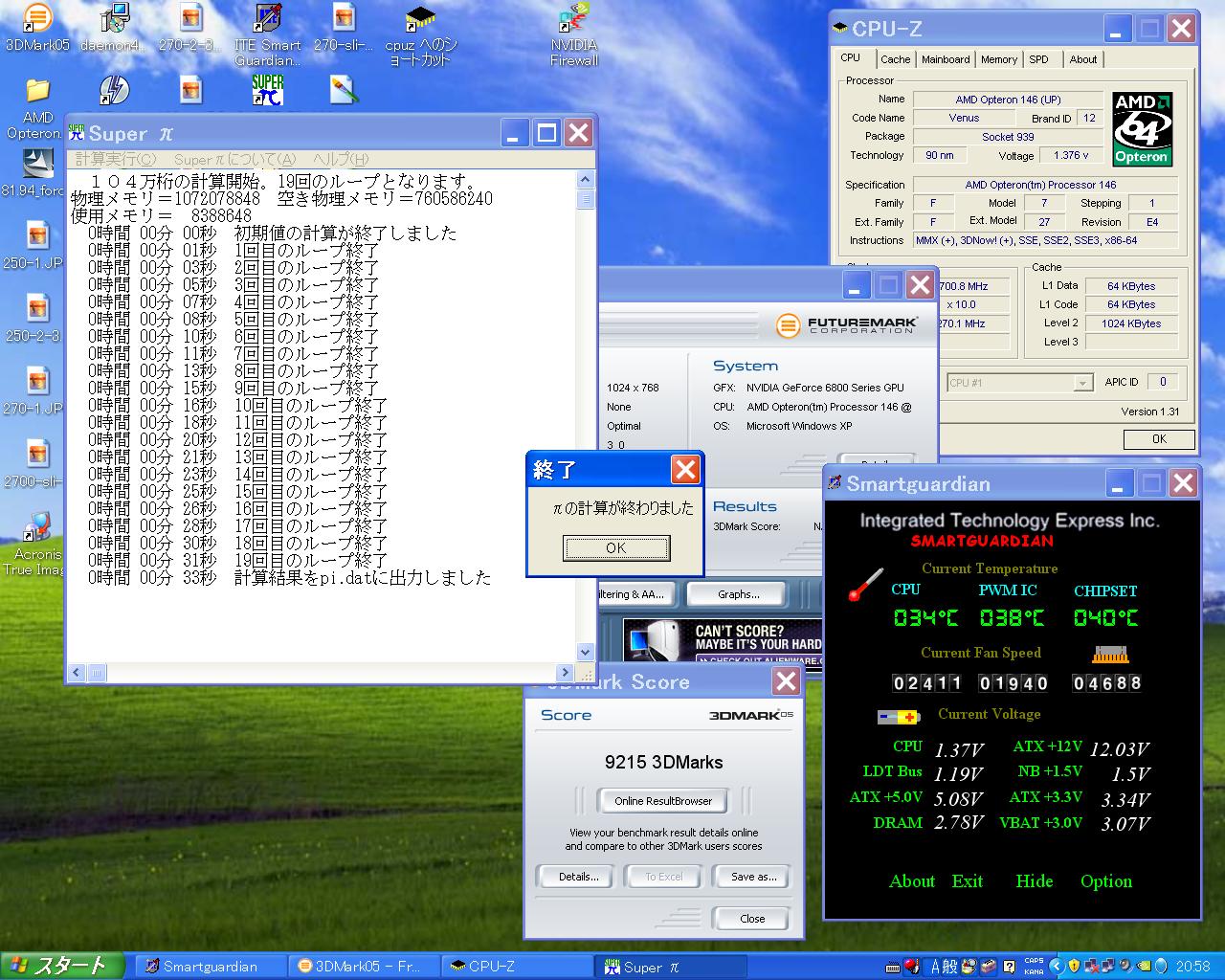Open the cpuz shortcut chip icon

coord(420,17)
